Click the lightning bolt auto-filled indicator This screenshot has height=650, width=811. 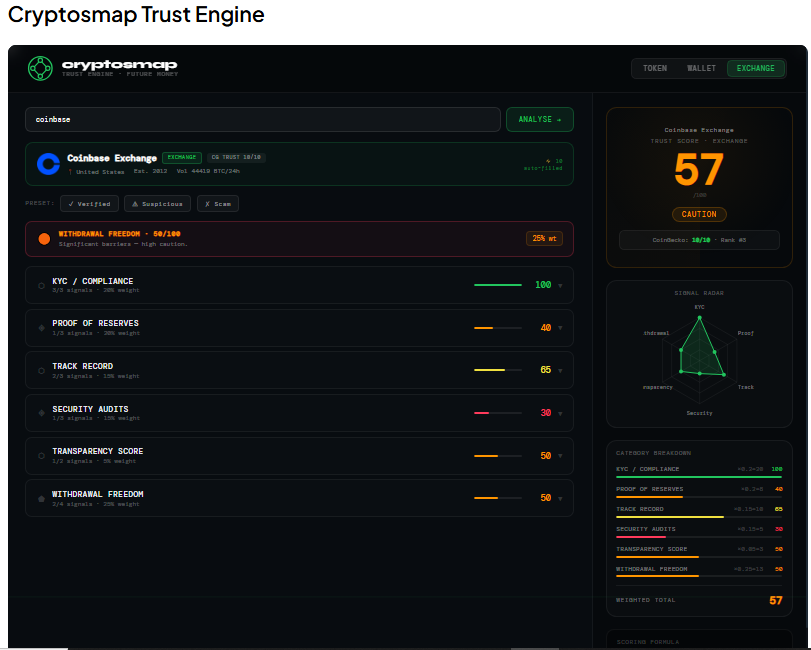click(x=548, y=161)
